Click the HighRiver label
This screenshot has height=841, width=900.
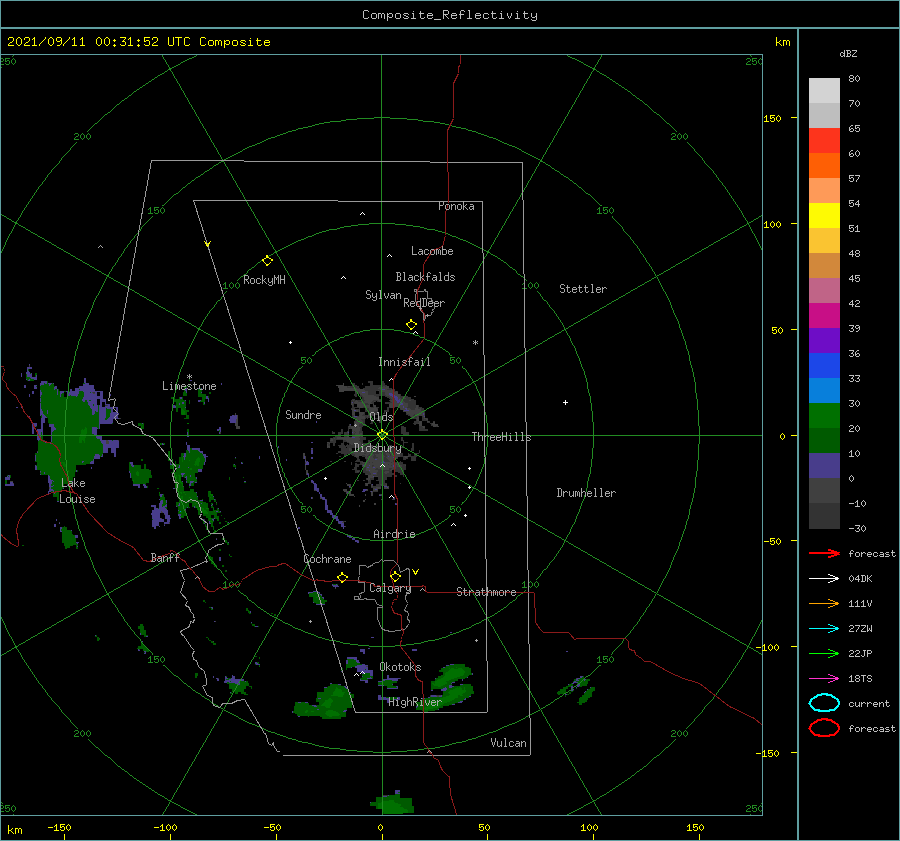tap(415, 702)
